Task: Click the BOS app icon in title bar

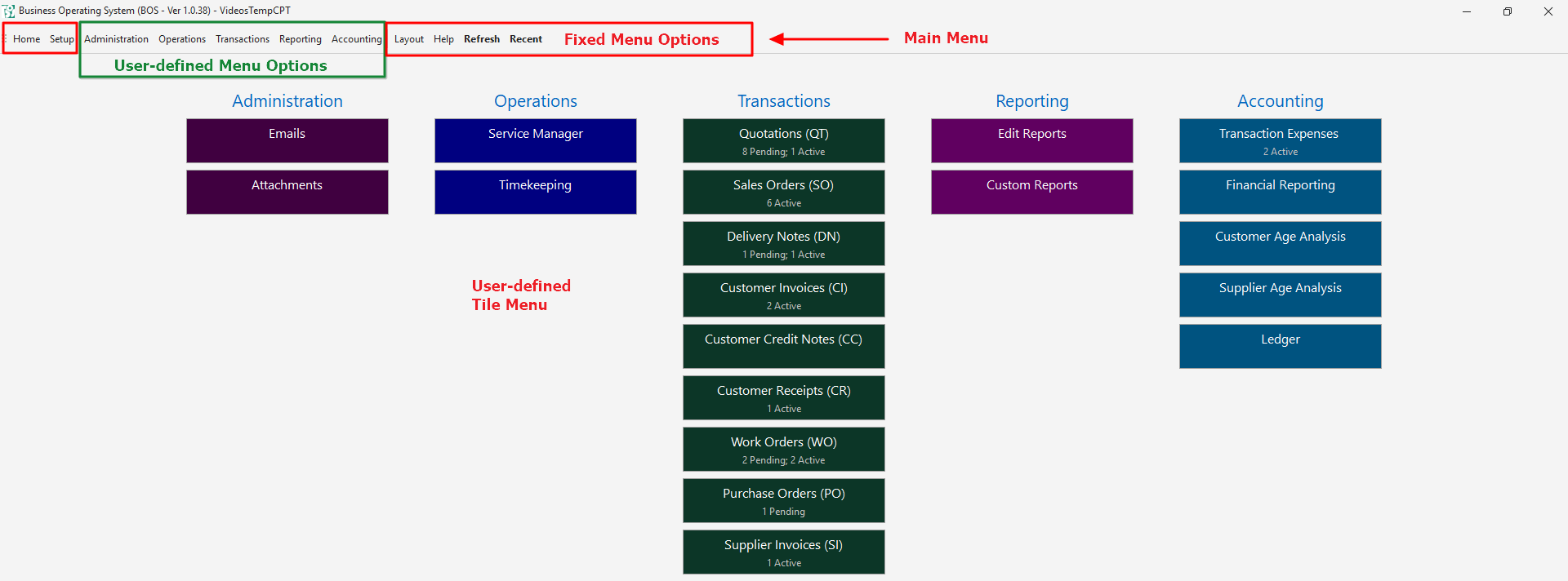Action: (9, 11)
